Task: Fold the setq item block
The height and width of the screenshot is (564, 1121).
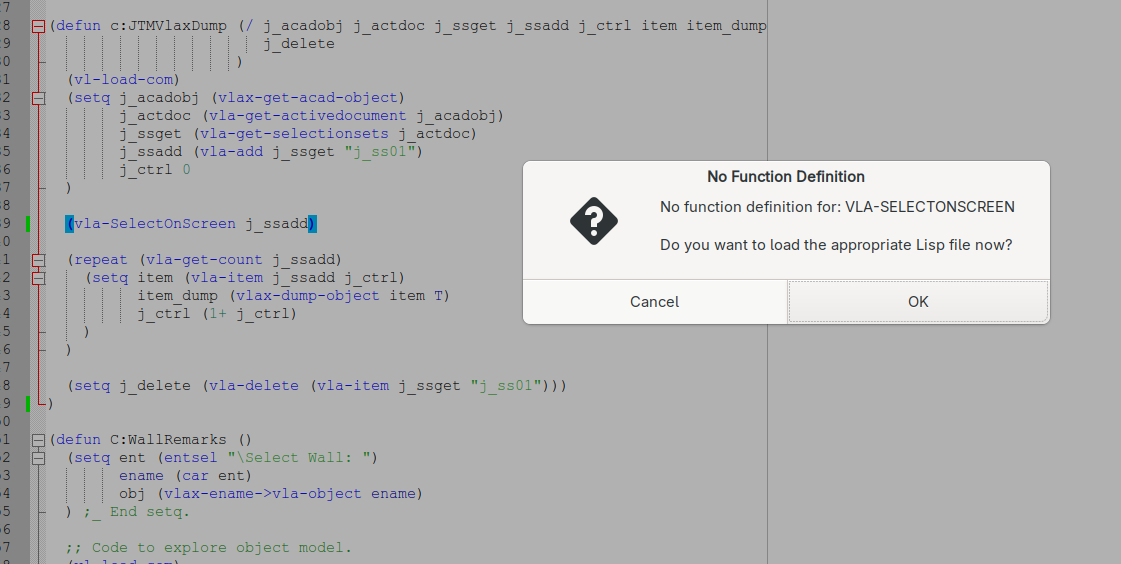Action: click(x=38, y=278)
